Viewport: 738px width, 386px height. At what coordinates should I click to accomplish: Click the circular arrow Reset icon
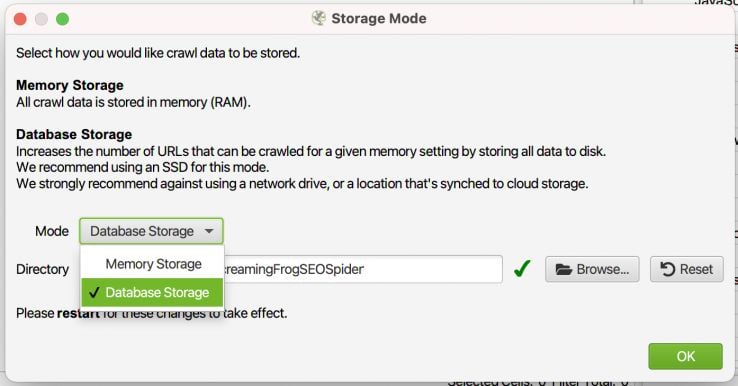tap(667, 269)
